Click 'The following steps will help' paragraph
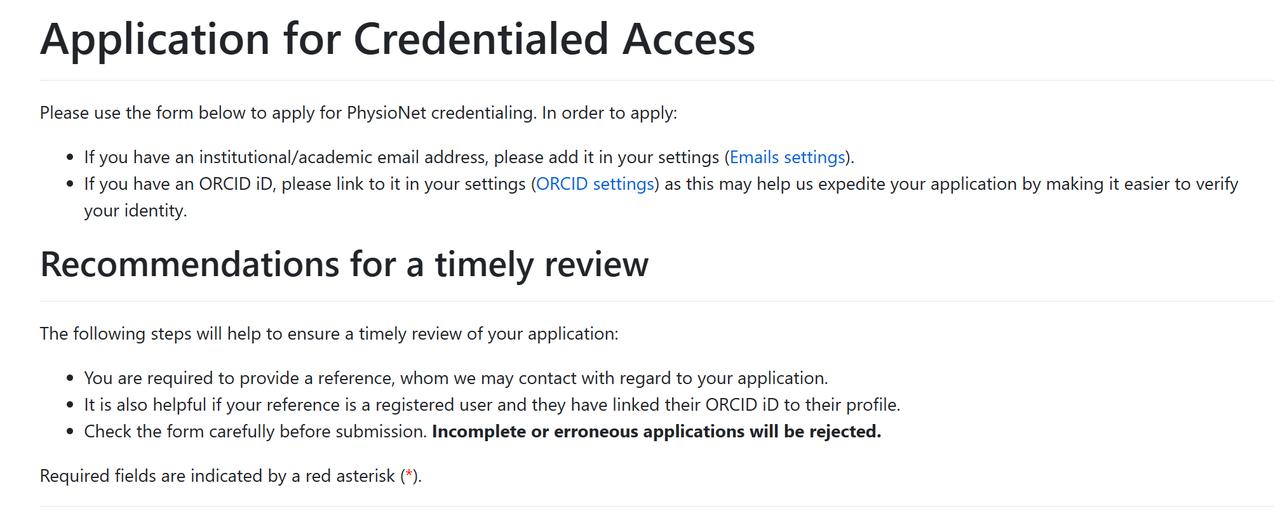This screenshot has width=1280, height=518. 329,333
